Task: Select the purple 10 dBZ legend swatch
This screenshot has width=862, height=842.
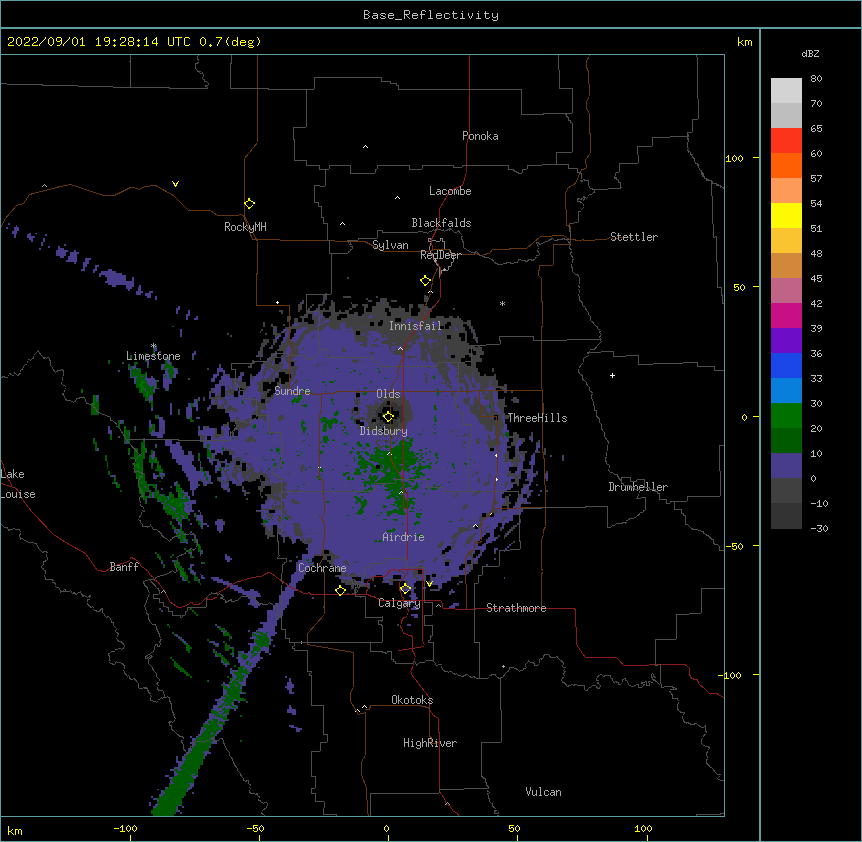Action: [786, 466]
